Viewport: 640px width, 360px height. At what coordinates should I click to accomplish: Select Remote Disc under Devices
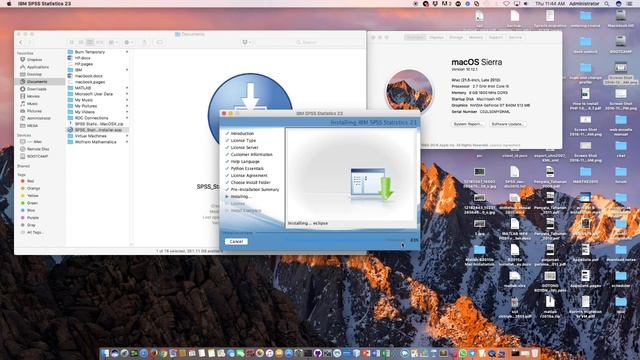tap(37, 149)
